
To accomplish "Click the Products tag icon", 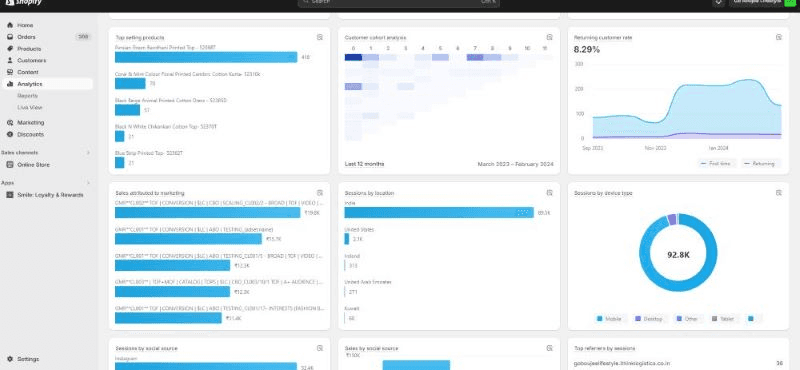I will pos(10,48).
